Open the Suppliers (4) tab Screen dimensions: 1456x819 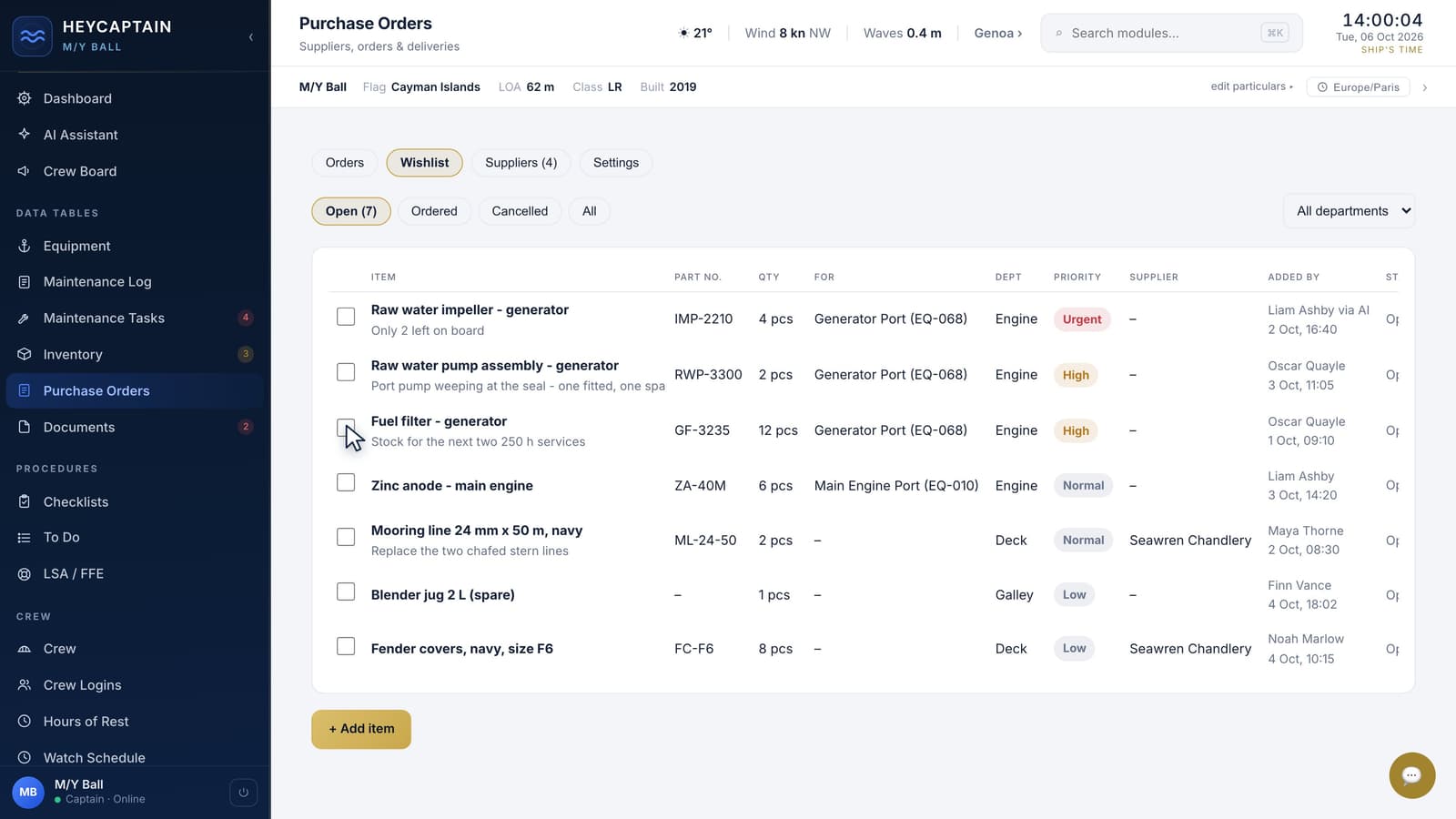pos(521,163)
